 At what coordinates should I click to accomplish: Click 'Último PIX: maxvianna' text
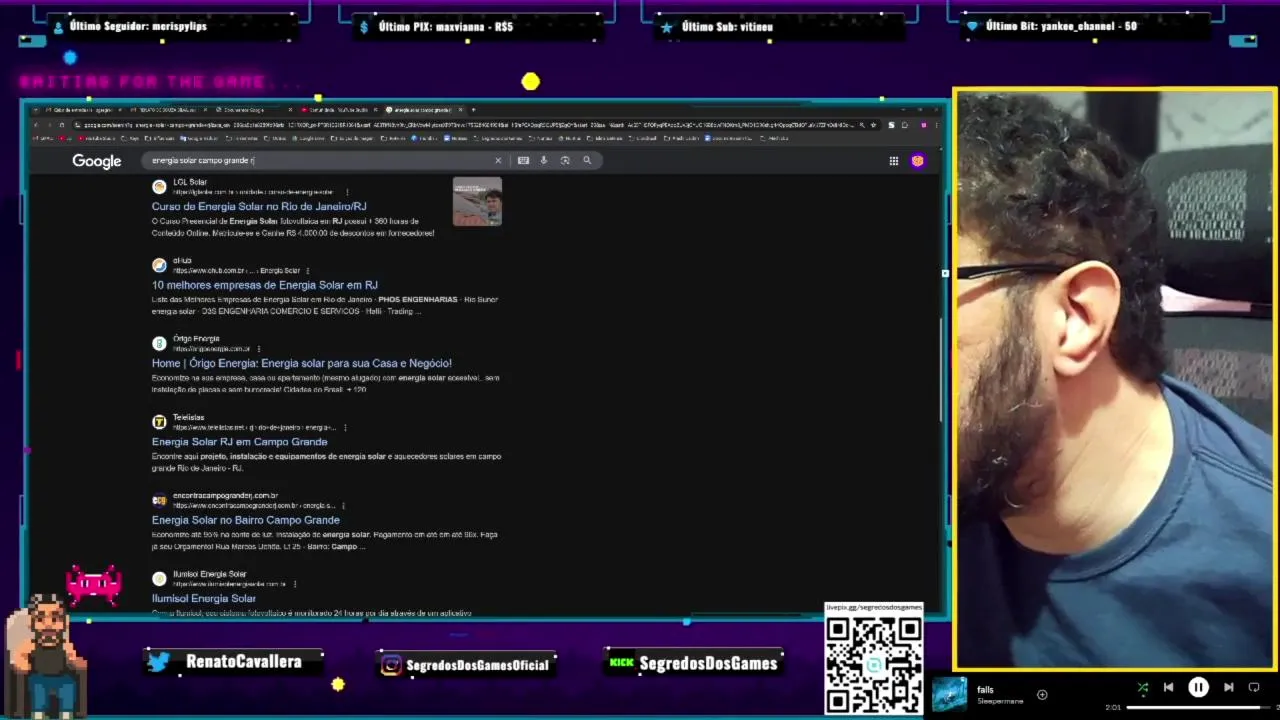click(446, 27)
